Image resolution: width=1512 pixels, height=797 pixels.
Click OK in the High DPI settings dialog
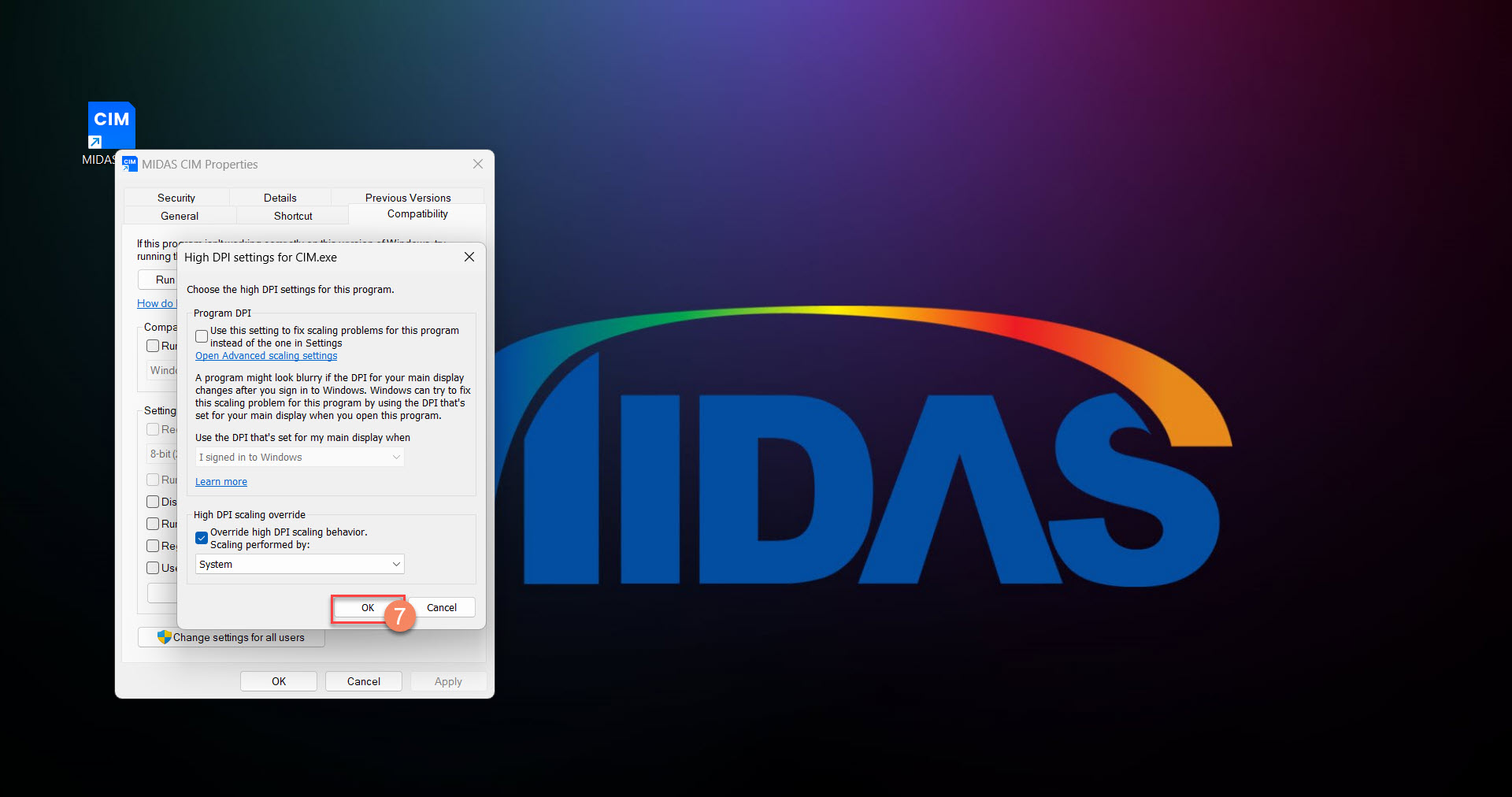[x=368, y=608]
